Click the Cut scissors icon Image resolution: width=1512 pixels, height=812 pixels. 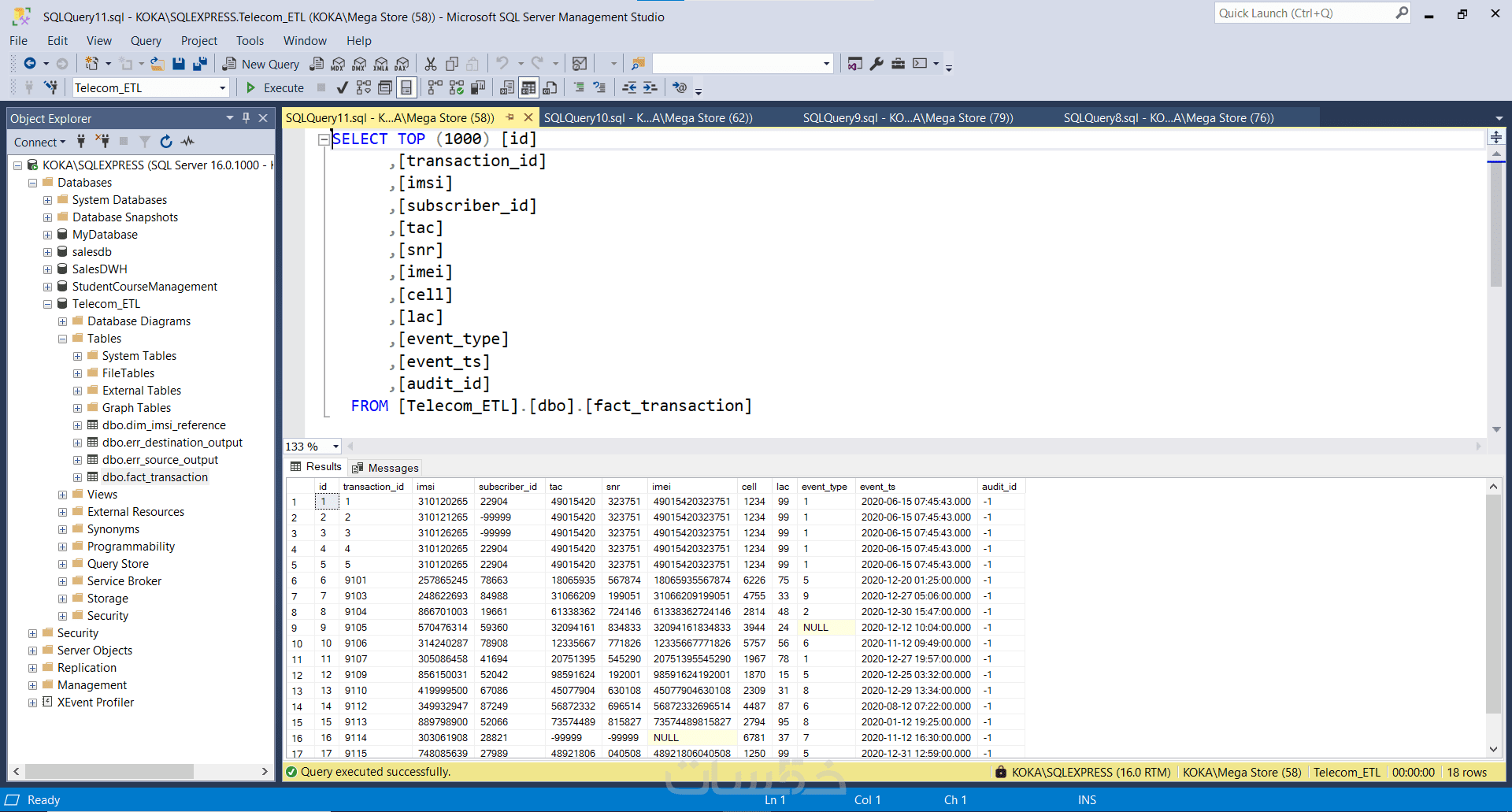pyautogui.click(x=431, y=64)
